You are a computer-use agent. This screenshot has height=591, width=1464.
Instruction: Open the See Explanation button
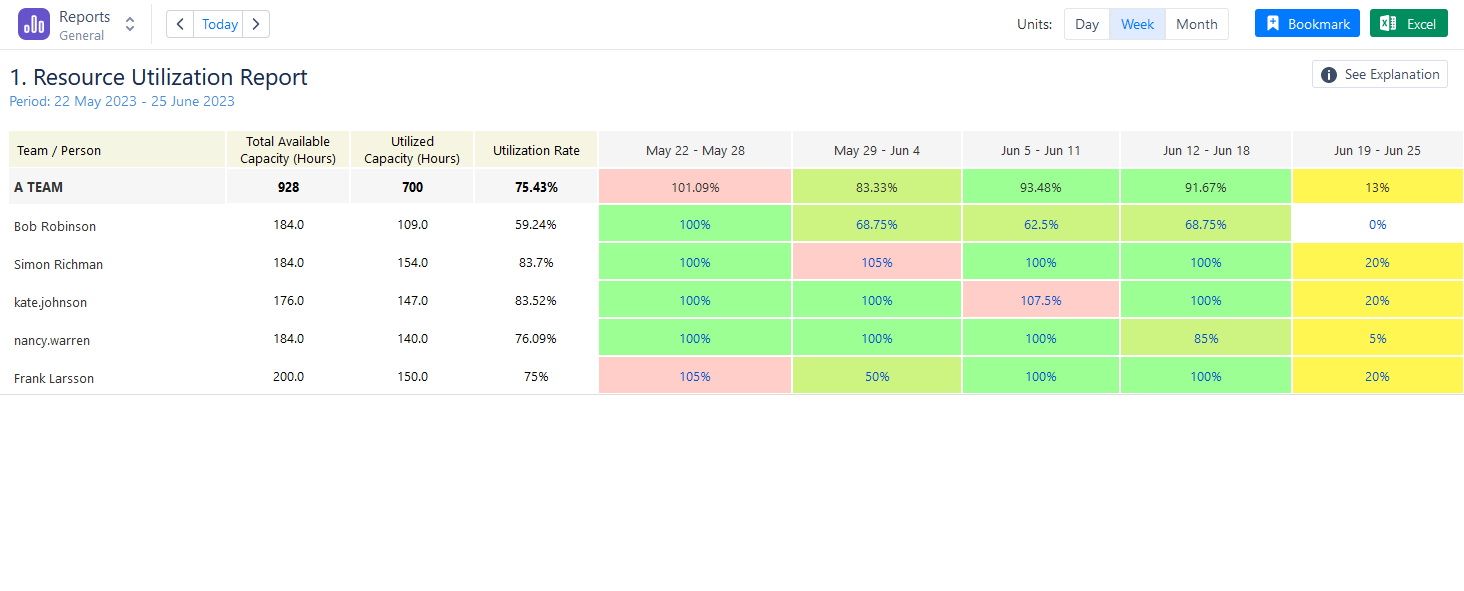pos(1380,74)
